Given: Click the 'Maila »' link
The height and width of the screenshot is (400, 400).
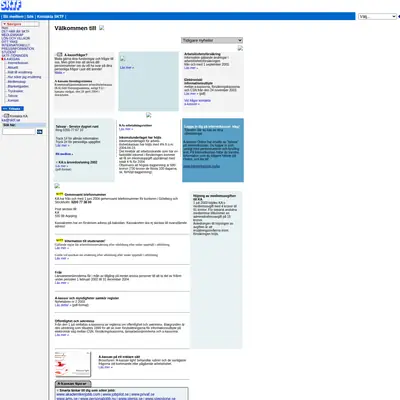Looking at the screenshot, I should pos(59,73).
